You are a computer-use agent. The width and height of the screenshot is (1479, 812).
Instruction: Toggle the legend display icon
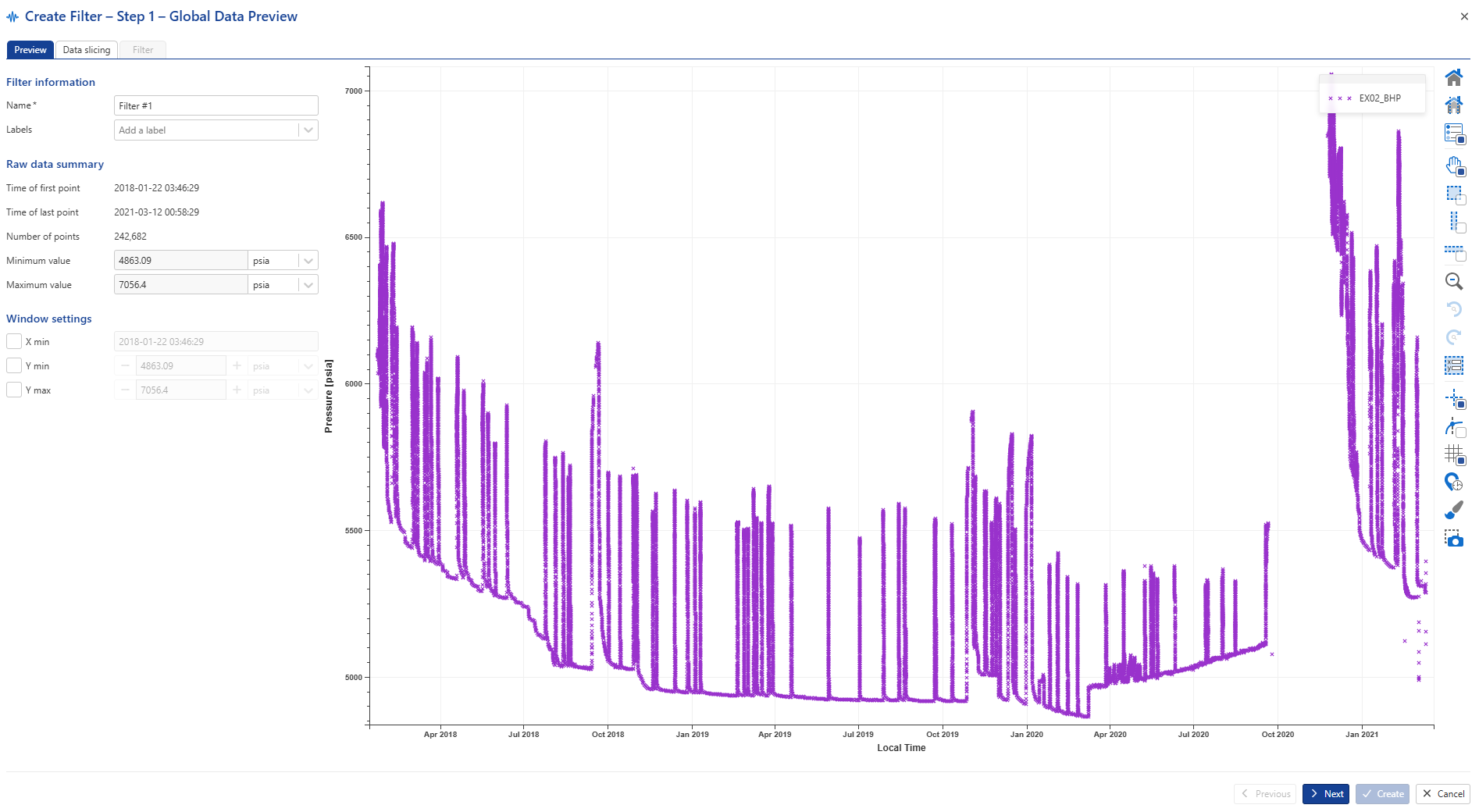pyautogui.click(x=1453, y=134)
